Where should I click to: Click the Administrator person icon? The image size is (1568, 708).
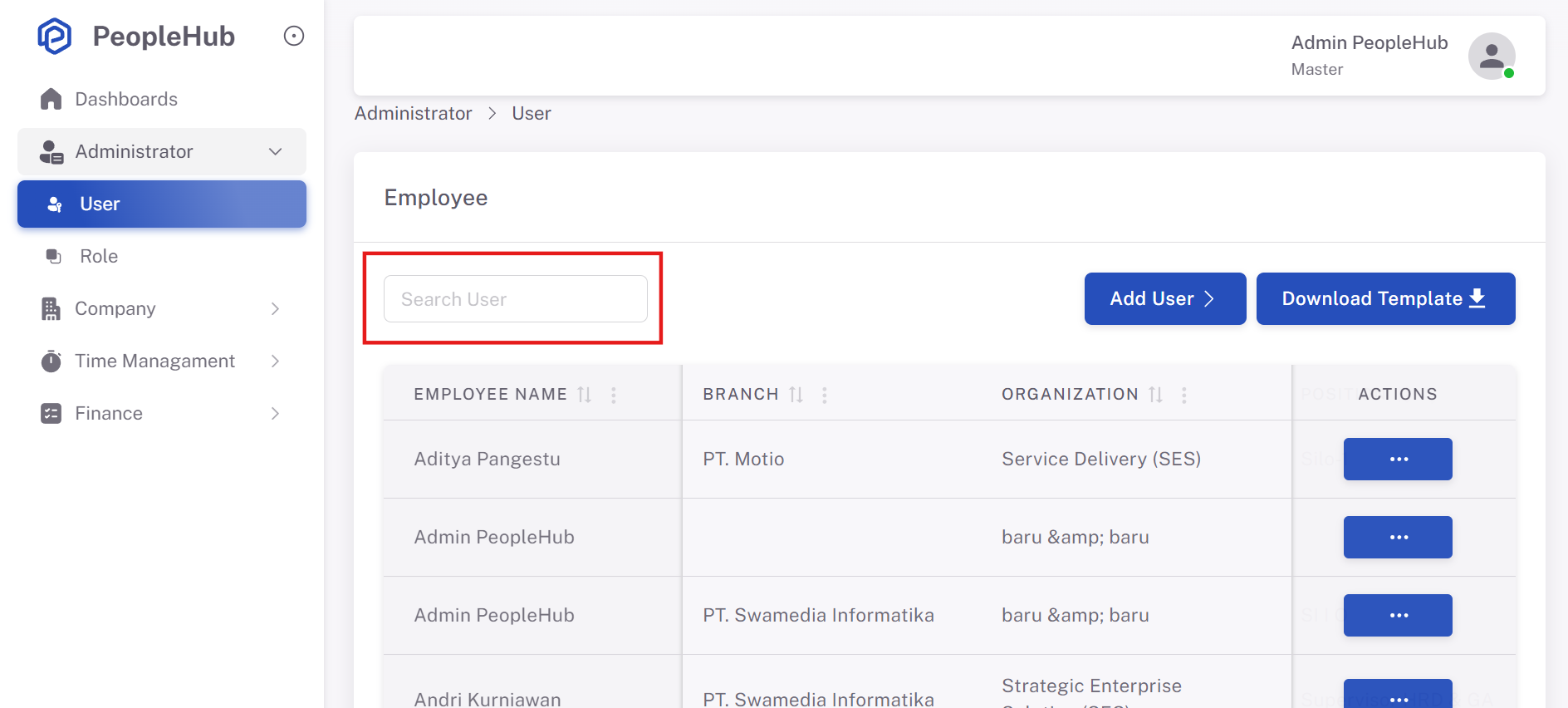(51, 151)
